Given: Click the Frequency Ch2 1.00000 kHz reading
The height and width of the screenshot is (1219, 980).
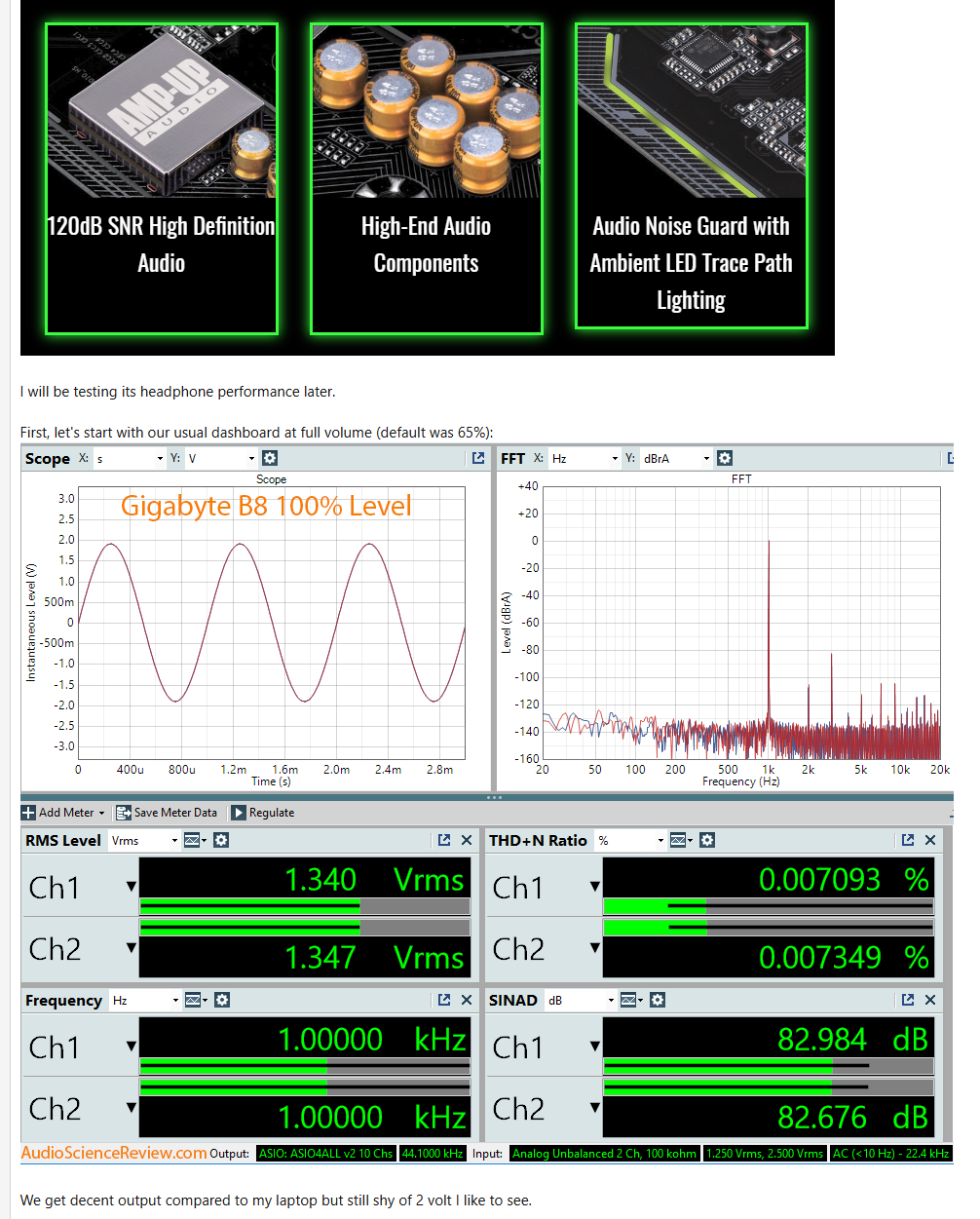Looking at the screenshot, I should point(372,1117).
